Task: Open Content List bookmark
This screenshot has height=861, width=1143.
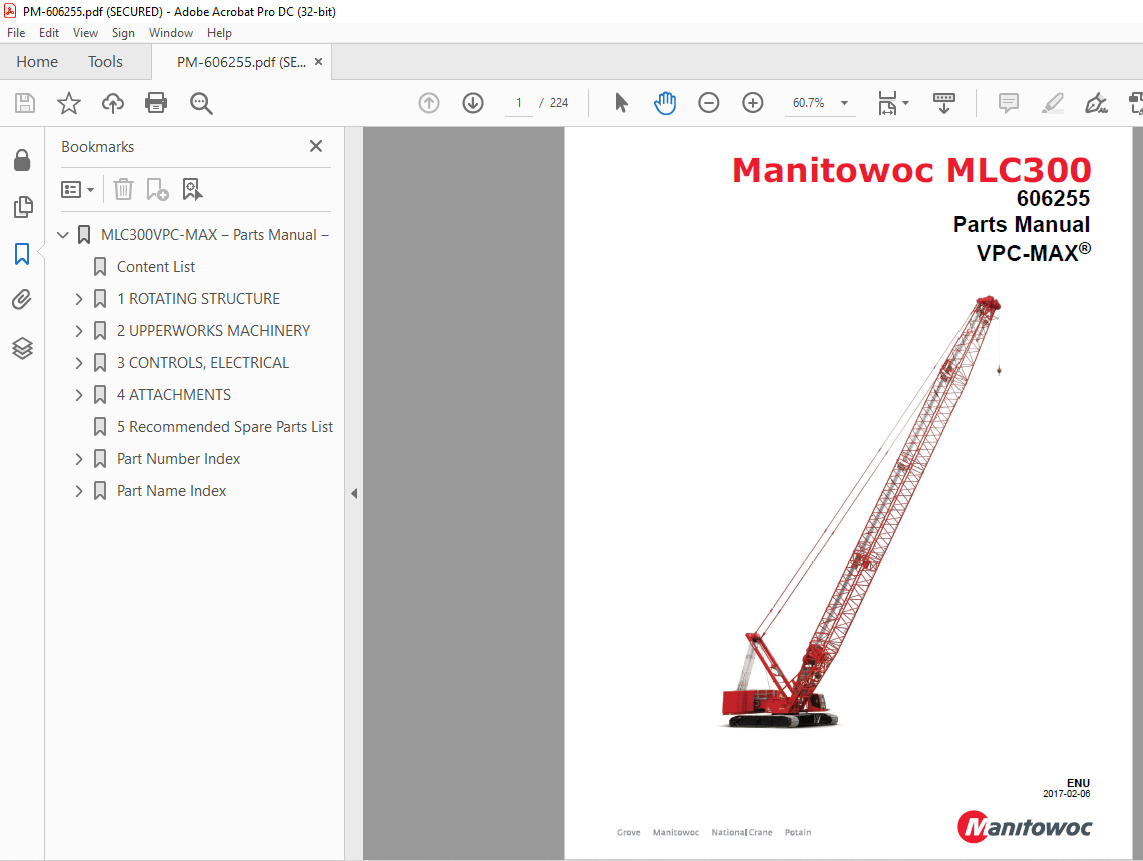Action: point(155,267)
